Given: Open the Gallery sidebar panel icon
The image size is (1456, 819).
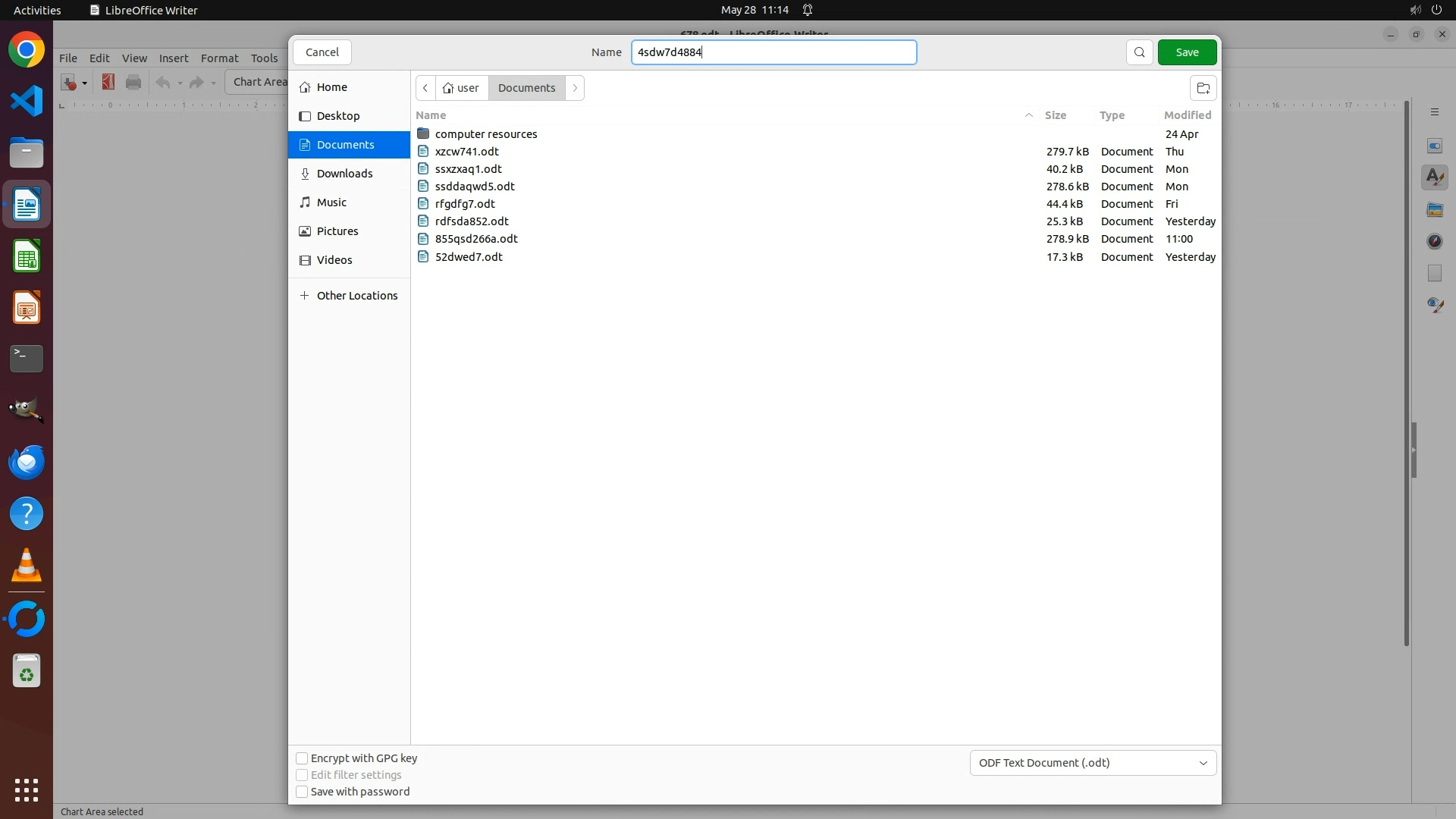Looking at the screenshot, I should tap(1434, 210).
